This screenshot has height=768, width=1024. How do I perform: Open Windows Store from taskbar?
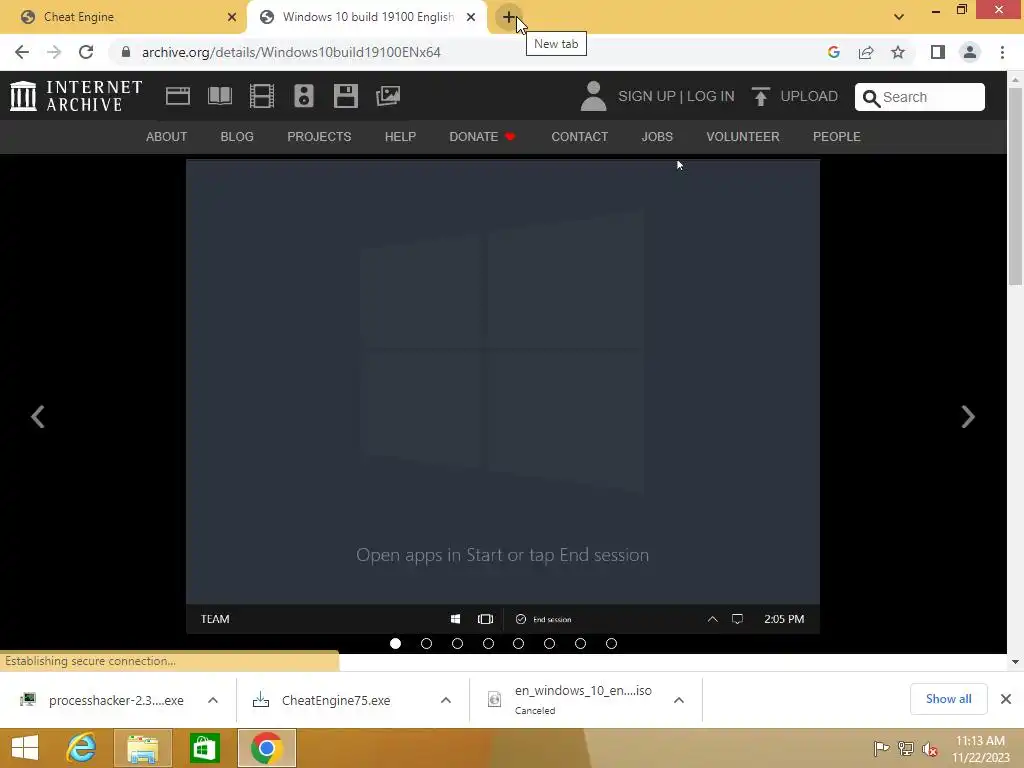click(x=204, y=748)
